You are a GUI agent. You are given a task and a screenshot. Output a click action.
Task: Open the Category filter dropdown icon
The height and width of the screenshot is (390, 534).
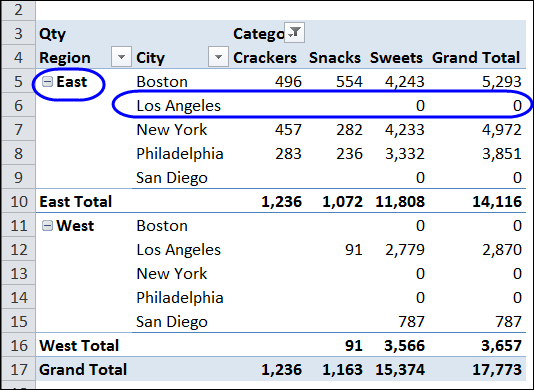pyautogui.click(x=294, y=33)
